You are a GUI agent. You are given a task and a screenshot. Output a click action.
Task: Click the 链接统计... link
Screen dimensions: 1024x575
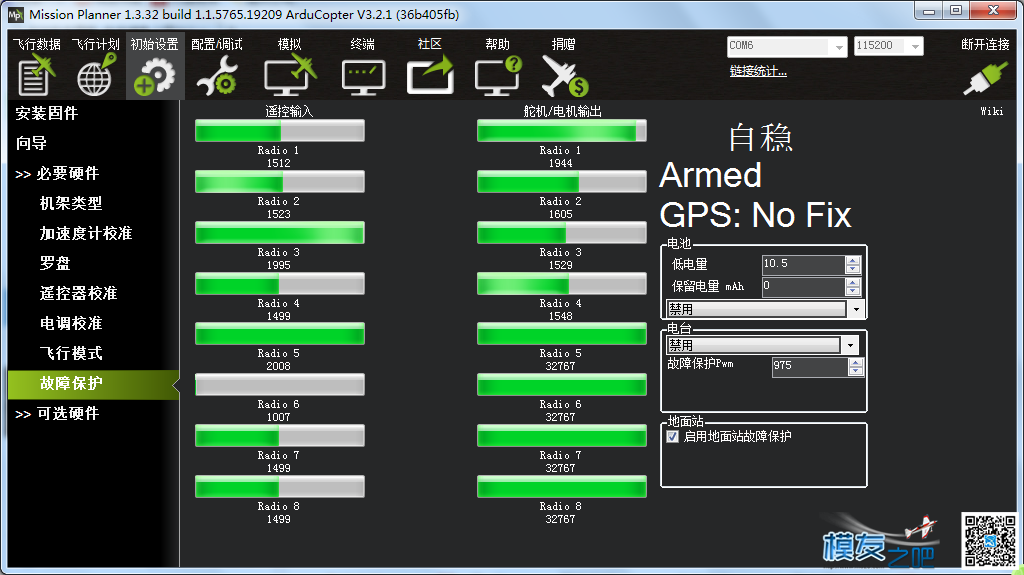point(758,71)
